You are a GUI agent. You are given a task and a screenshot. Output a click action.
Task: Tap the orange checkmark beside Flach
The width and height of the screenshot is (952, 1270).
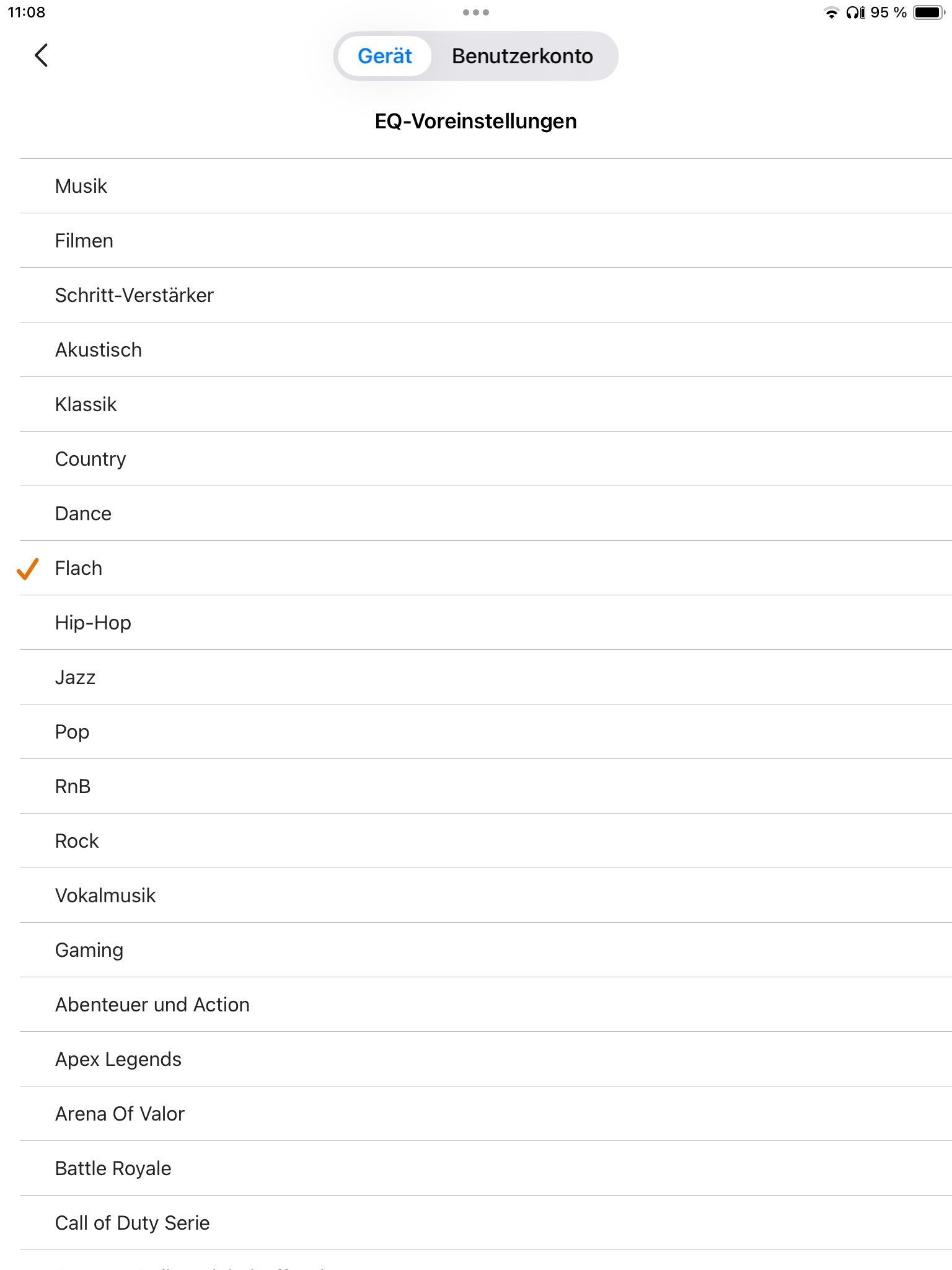coord(27,568)
